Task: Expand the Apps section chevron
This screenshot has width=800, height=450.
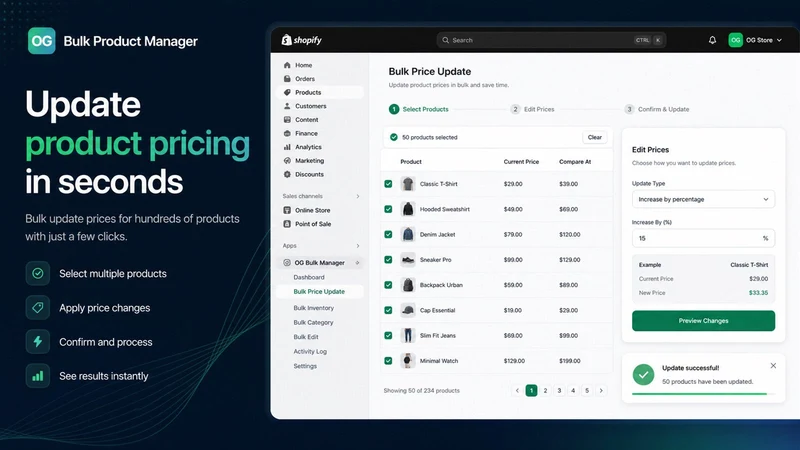Action: (x=358, y=246)
